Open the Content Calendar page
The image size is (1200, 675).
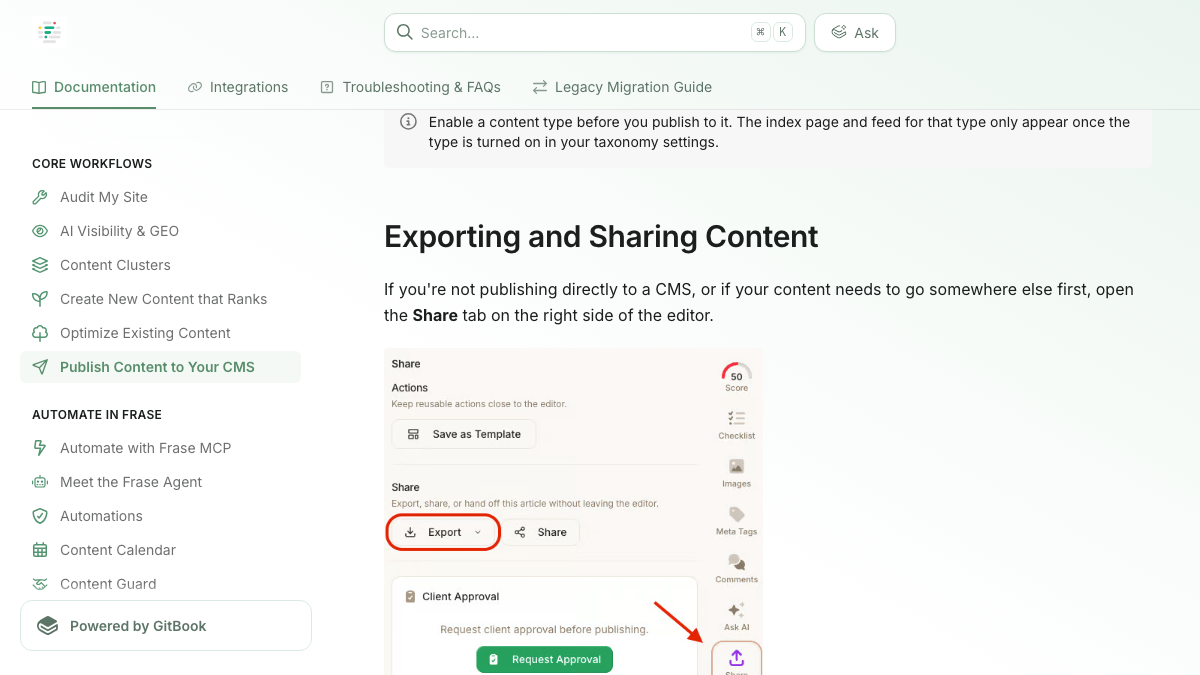click(160, 550)
